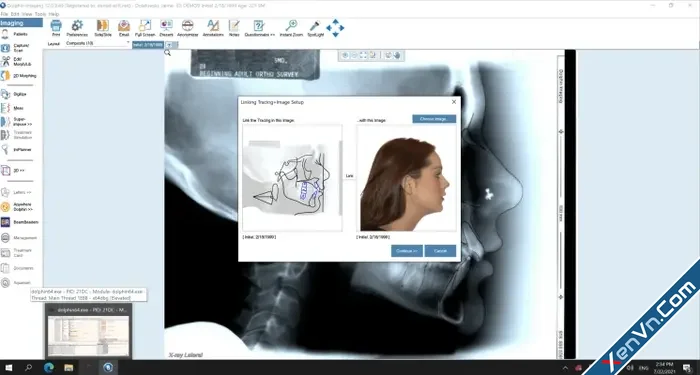Open the Initial timepoint dropdown arrow
700x375 pixels.
(169, 45)
